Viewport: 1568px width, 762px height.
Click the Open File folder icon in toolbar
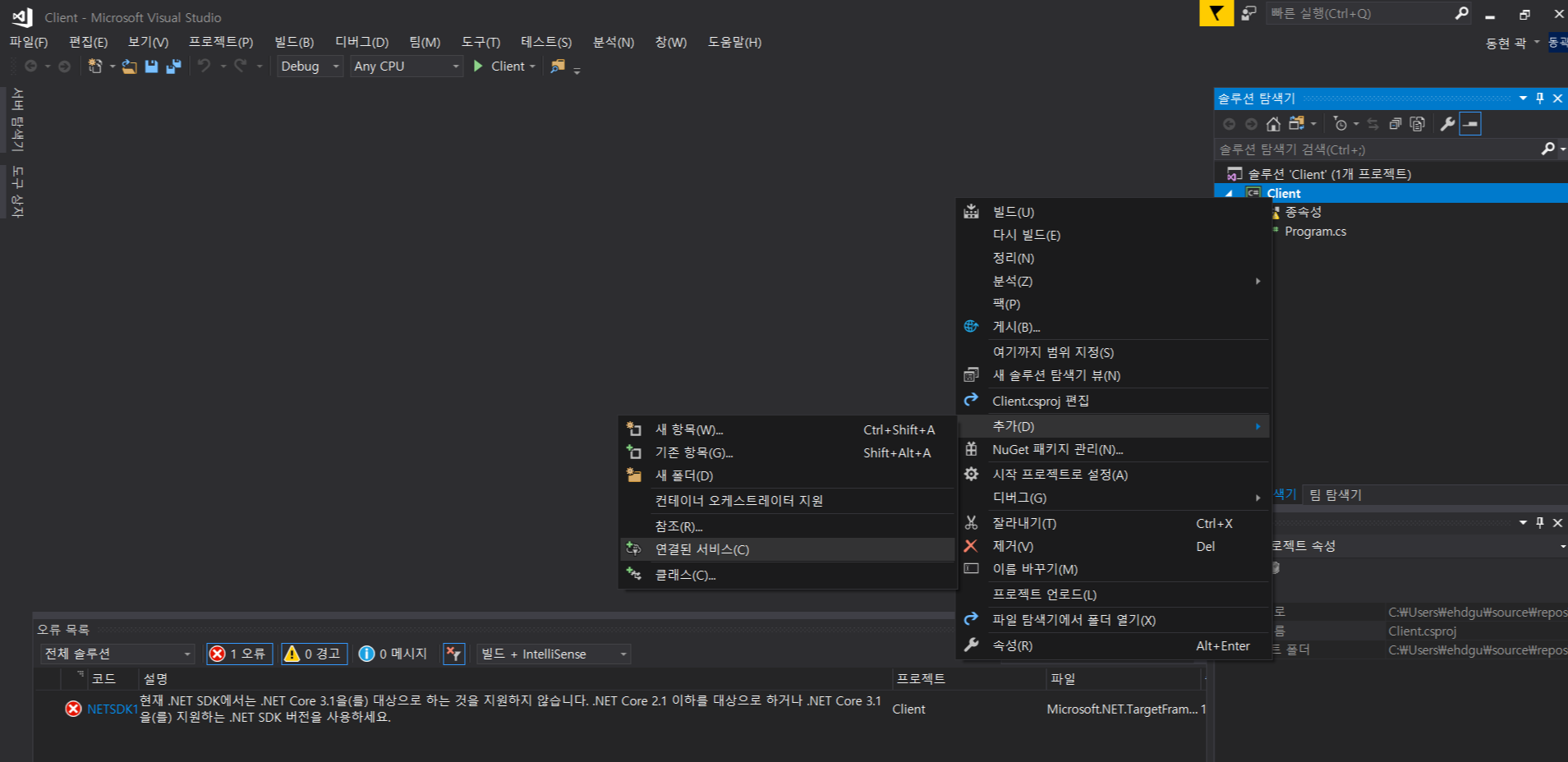130,67
